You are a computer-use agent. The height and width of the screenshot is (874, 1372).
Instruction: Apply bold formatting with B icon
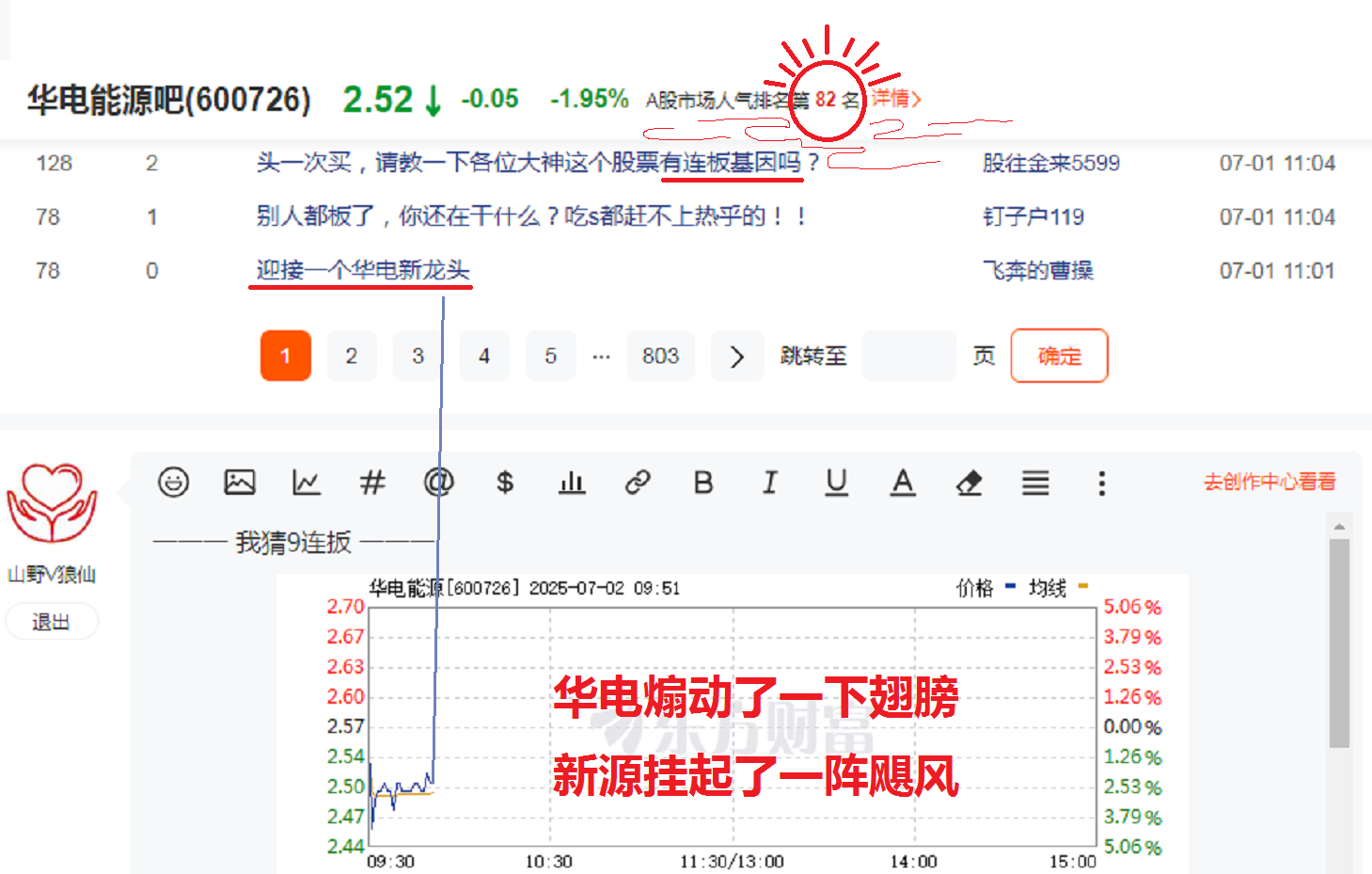(703, 483)
